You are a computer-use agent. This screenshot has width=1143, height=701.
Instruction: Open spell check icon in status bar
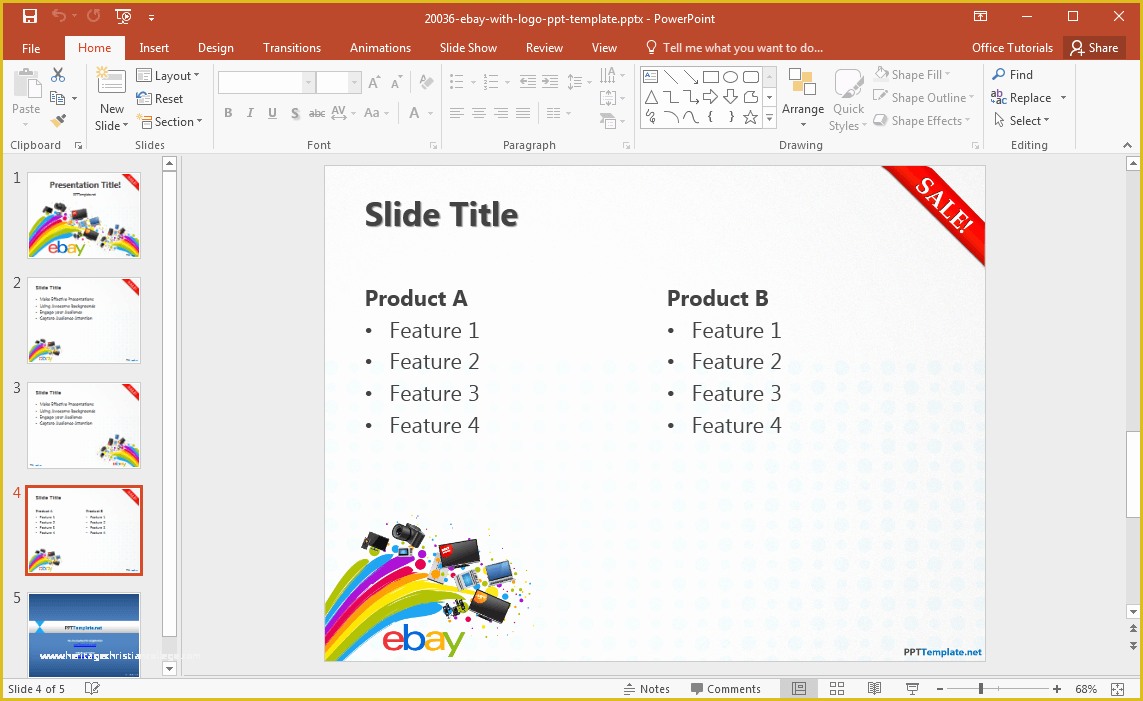click(x=92, y=689)
